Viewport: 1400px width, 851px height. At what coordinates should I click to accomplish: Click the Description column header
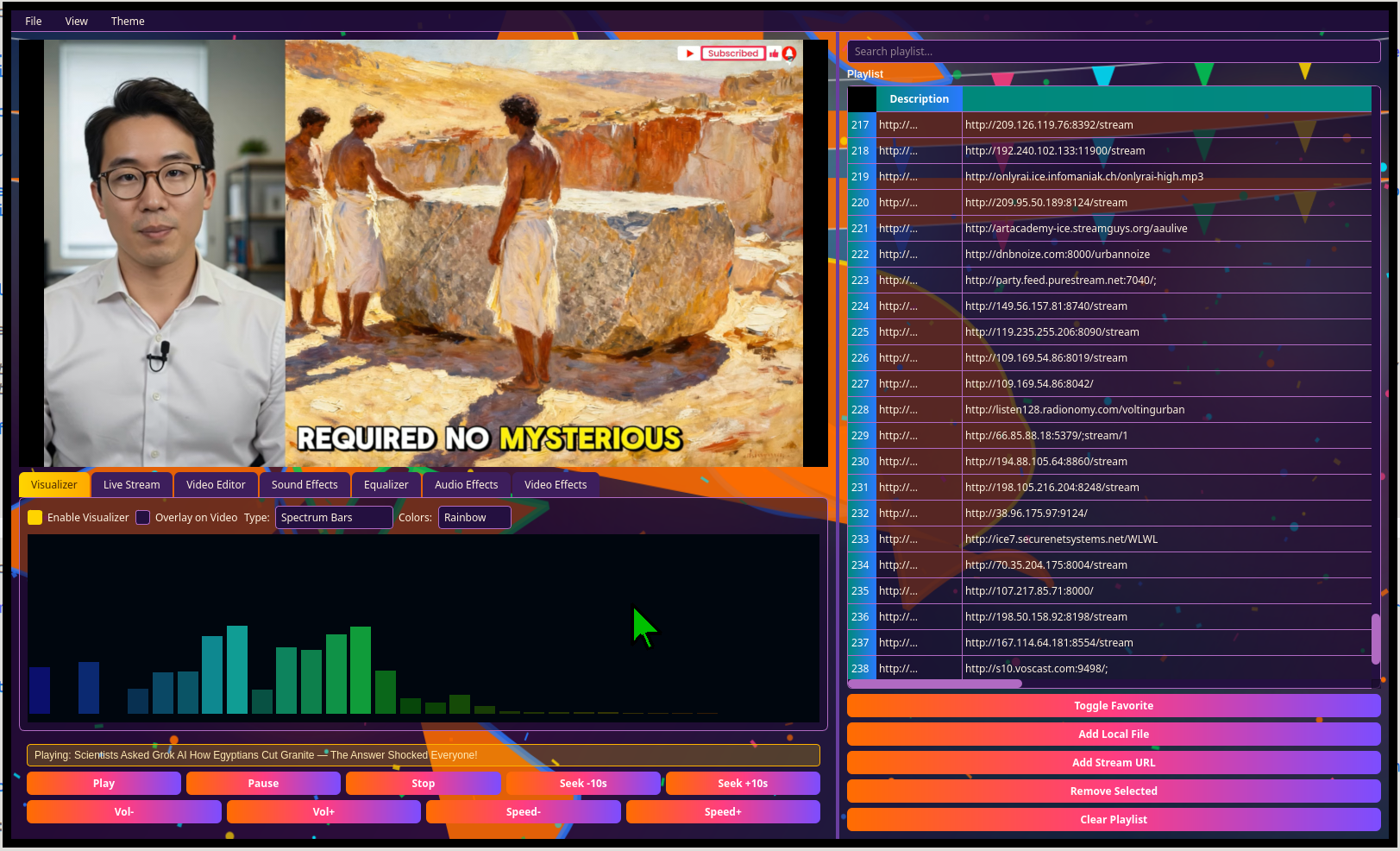[920, 99]
